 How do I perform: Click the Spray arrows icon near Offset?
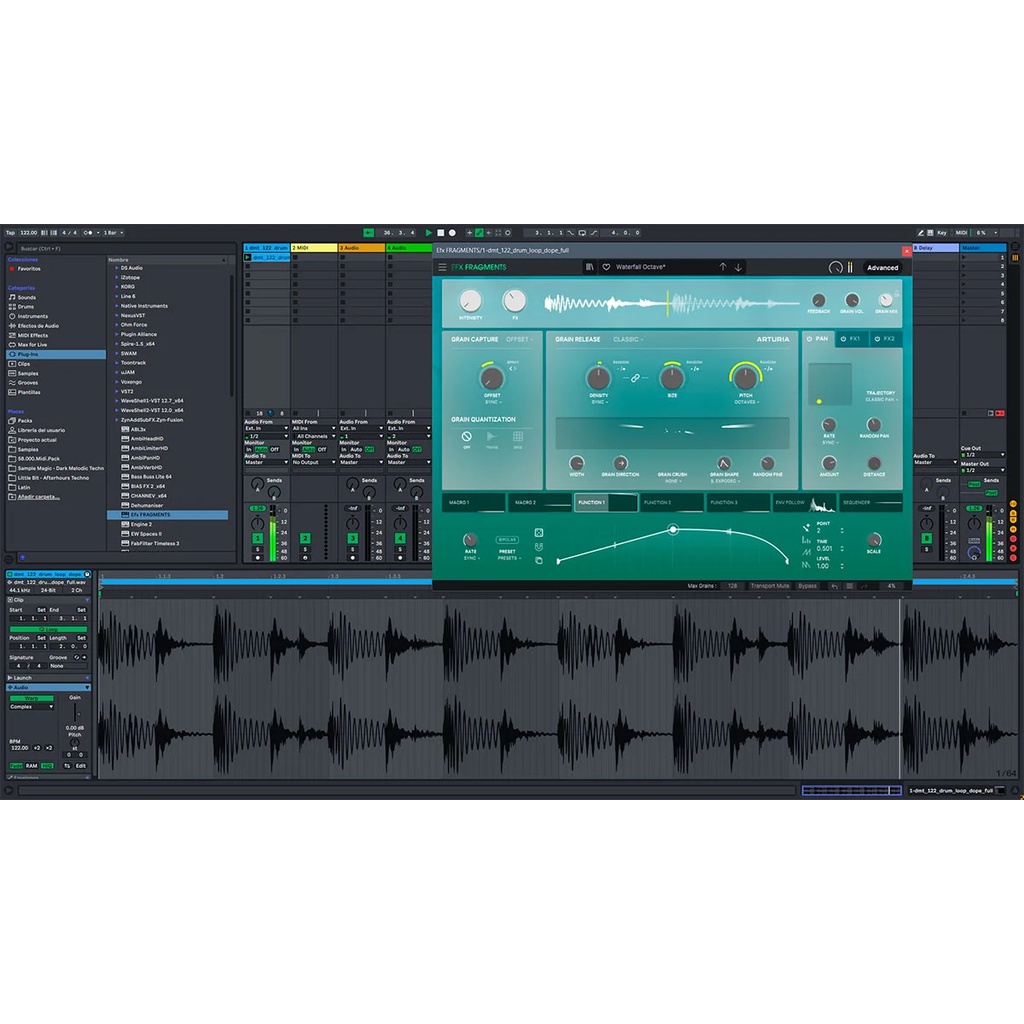tap(513, 368)
